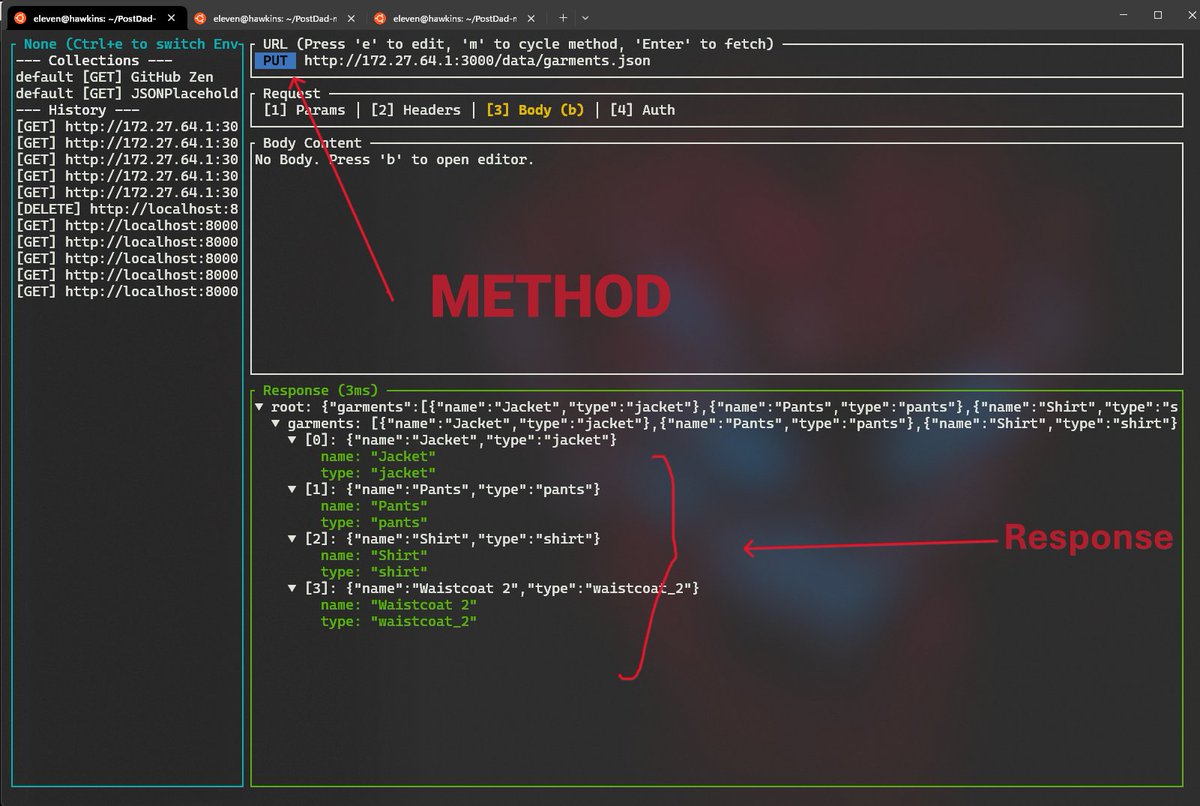Viewport: 1200px width, 806px height.
Task: Collapse the [3] Waistcoat 2 item node
Action: pyautogui.click(x=293, y=588)
